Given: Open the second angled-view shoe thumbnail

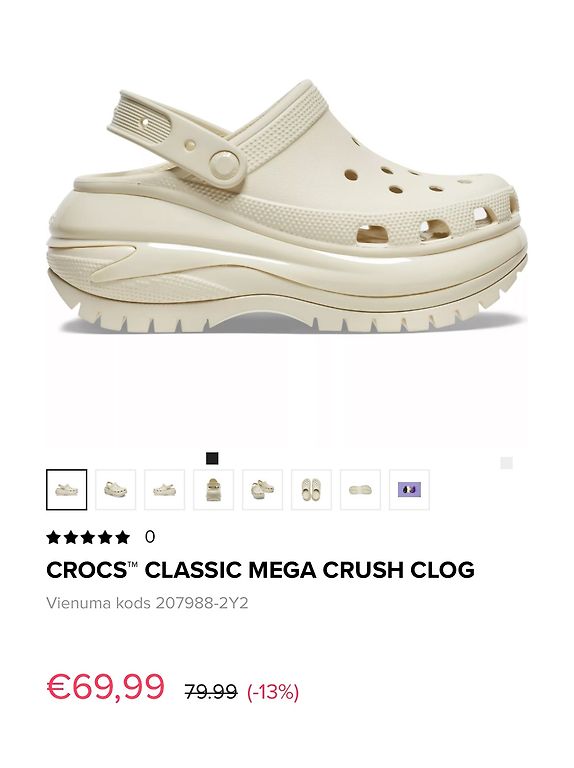Looking at the screenshot, I should click(116, 490).
